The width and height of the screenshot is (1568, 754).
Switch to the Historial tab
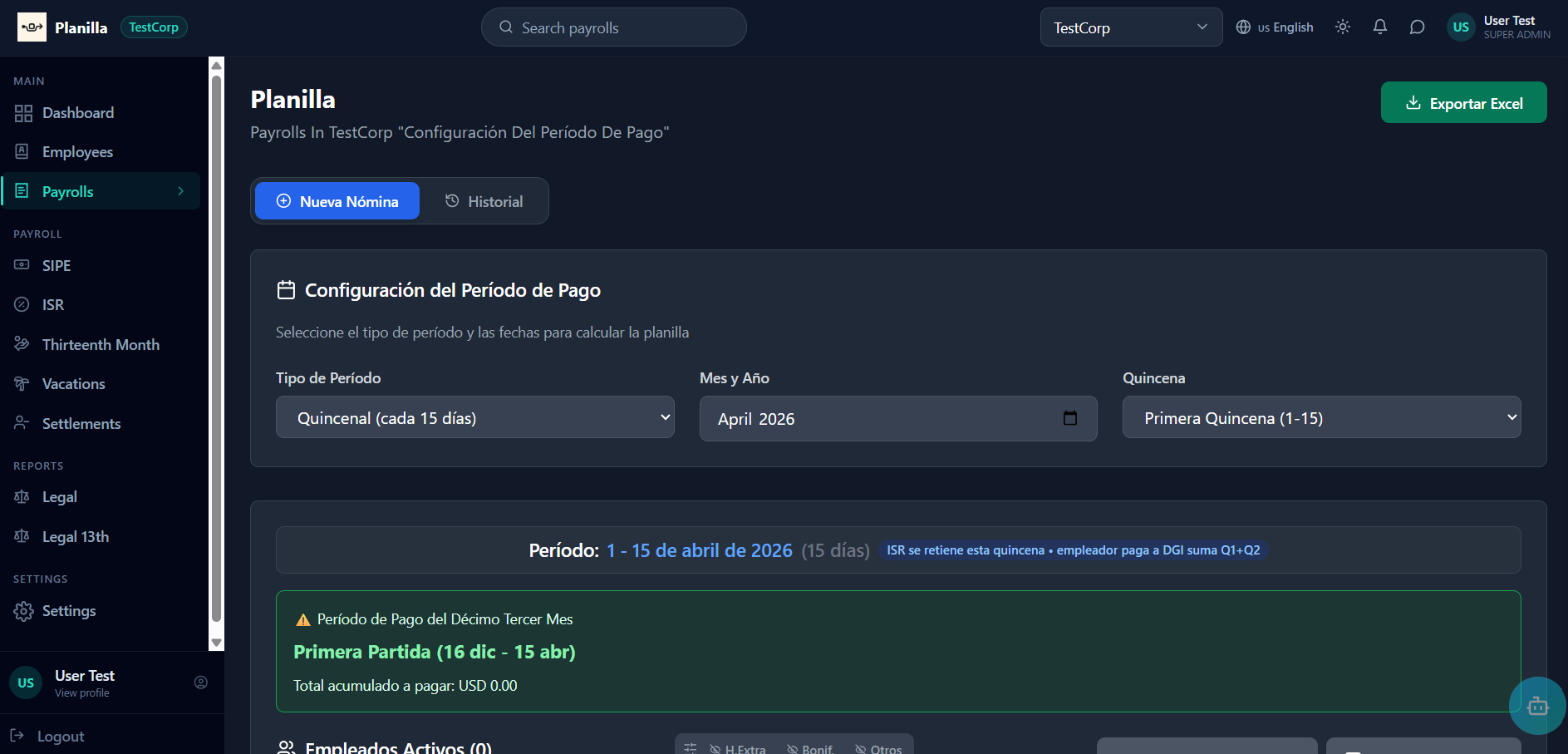[x=484, y=201]
